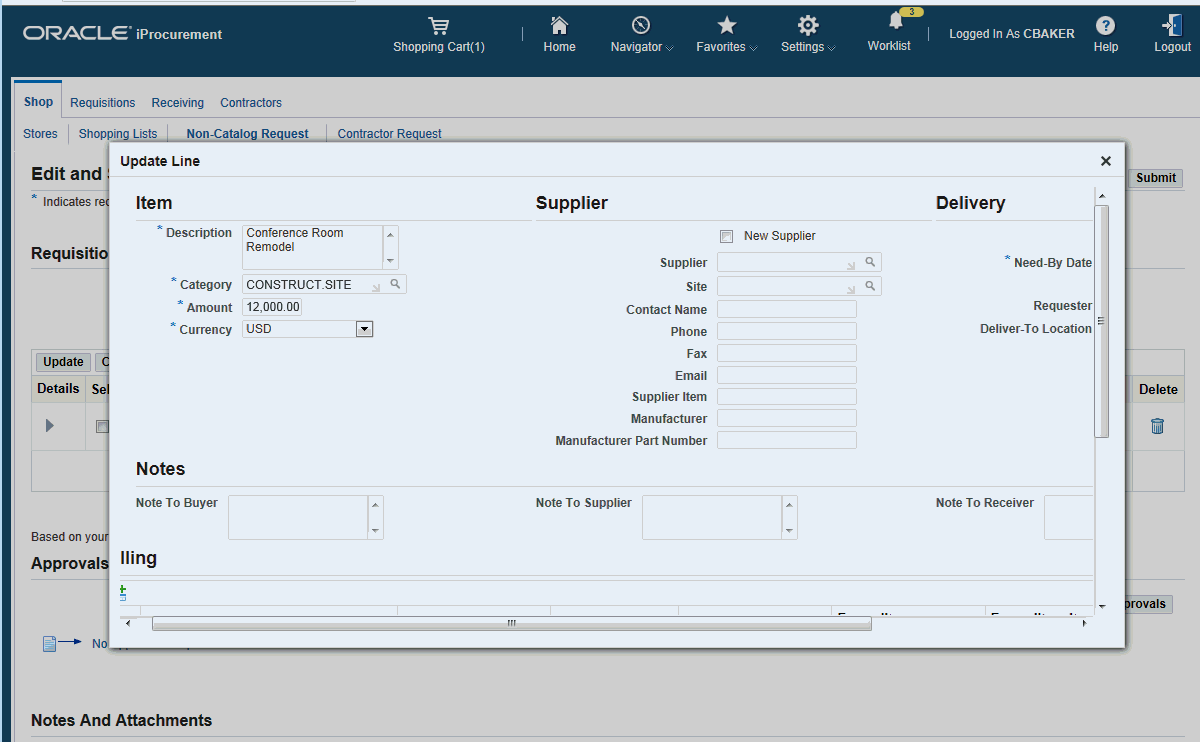Click the Logout door icon
Viewport: 1200px width, 742px height.
1172,26
